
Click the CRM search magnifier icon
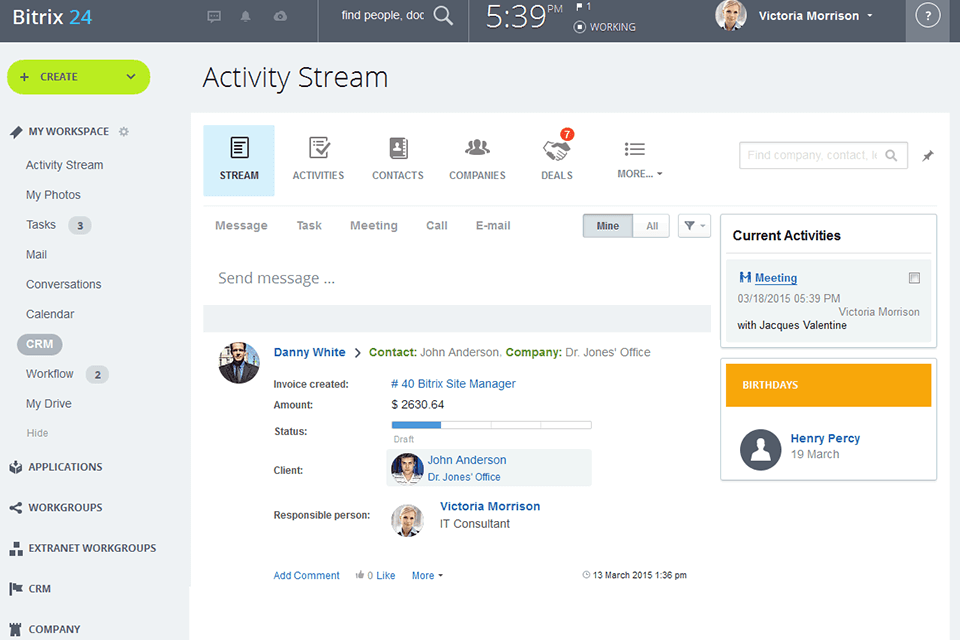tap(891, 156)
